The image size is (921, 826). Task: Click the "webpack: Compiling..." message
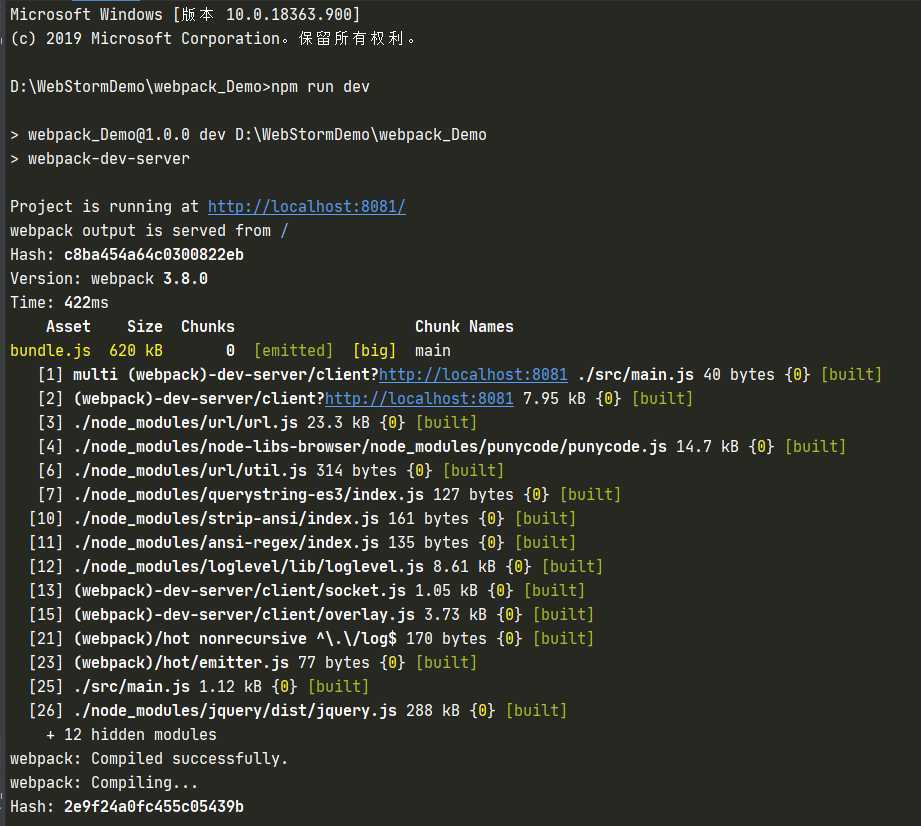pos(104,783)
